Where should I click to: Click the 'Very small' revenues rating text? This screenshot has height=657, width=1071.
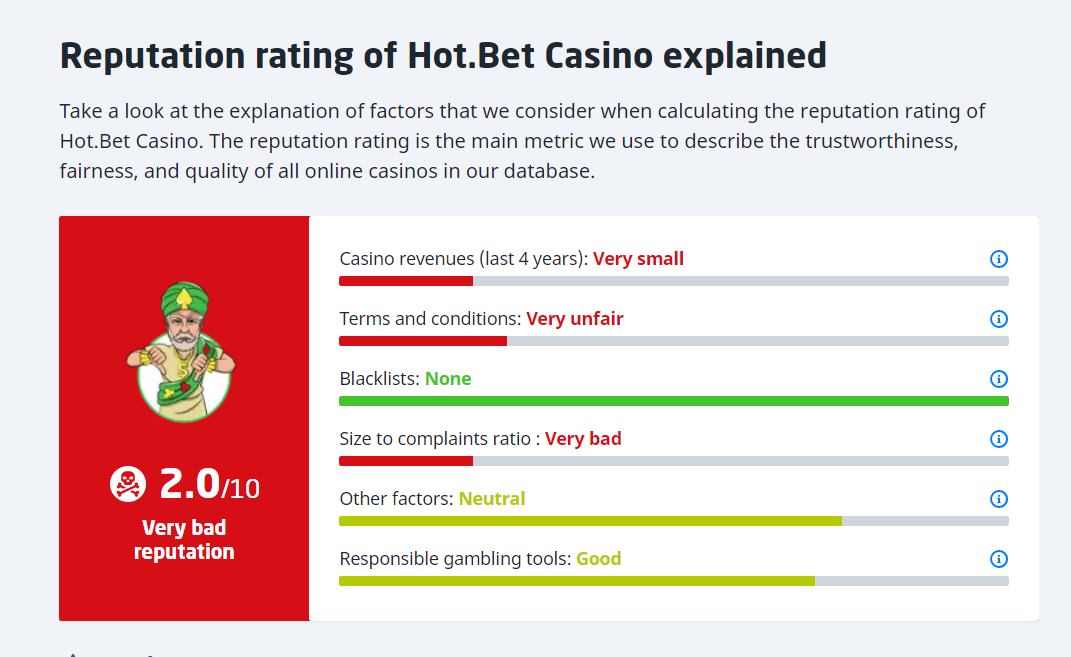(x=638, y=259)
